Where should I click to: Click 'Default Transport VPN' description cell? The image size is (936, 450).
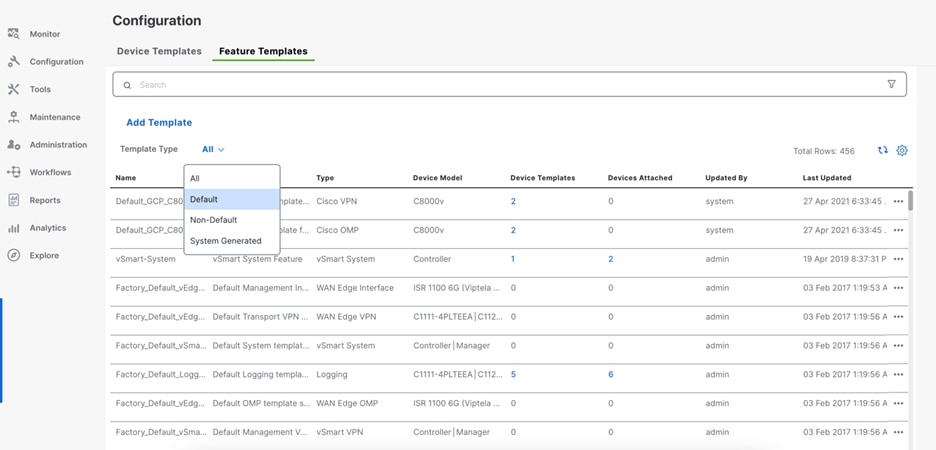261,317
